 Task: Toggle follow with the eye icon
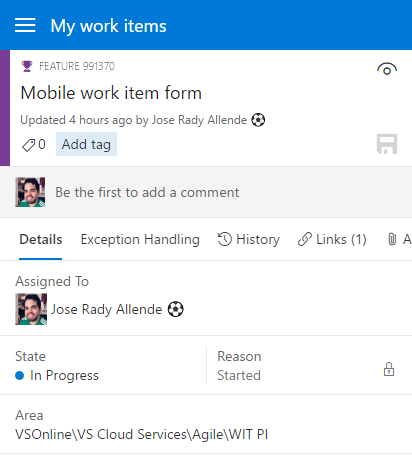[387, 69]
